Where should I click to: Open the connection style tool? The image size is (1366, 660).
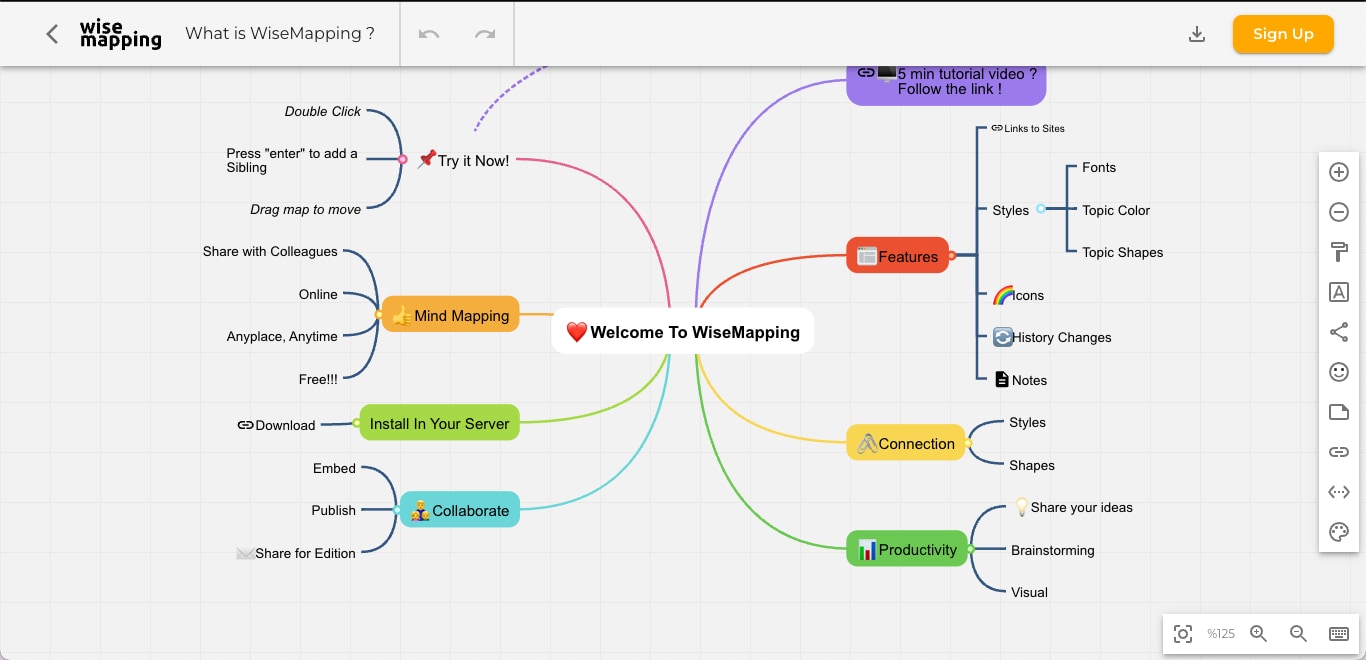pyautogui.click(x=1339, y=332)
